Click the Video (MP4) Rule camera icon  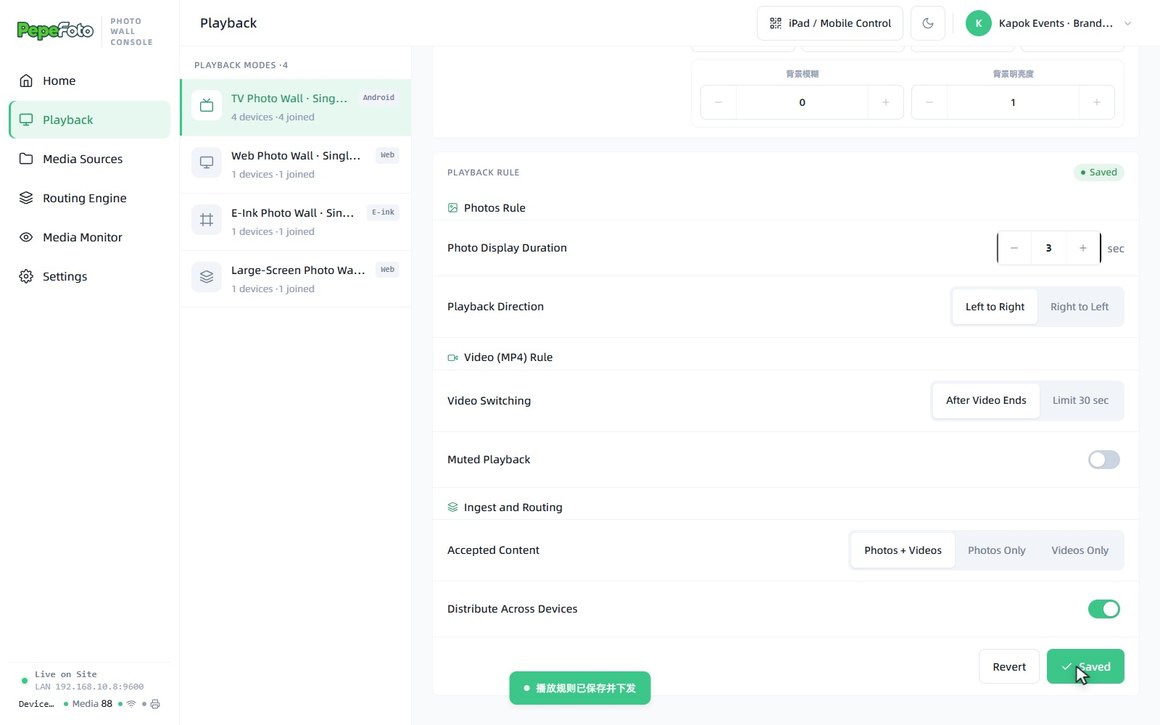(x=453, y=358)
